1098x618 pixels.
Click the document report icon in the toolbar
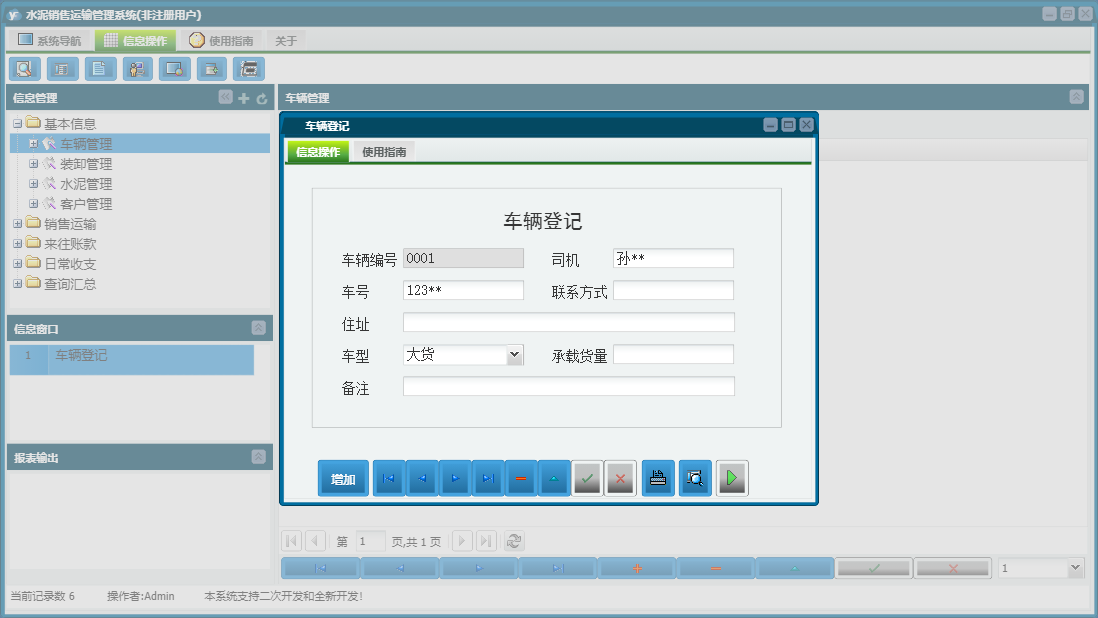pyautogui.click(x=99, y=69)
